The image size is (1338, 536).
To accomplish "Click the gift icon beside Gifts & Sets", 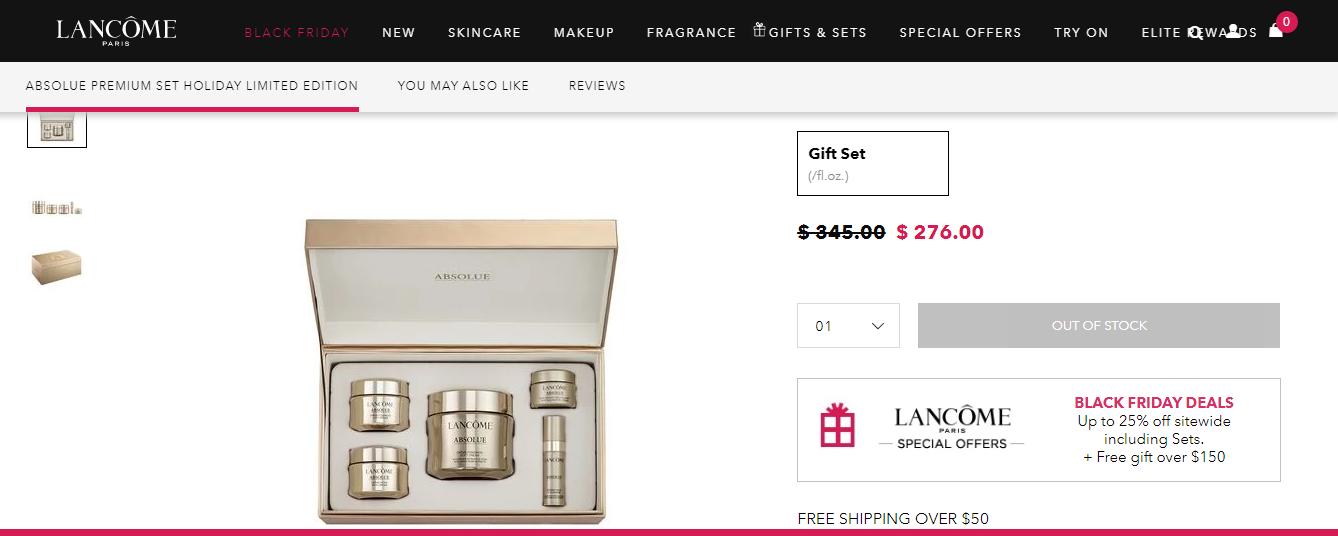I will tap(760, 30).
